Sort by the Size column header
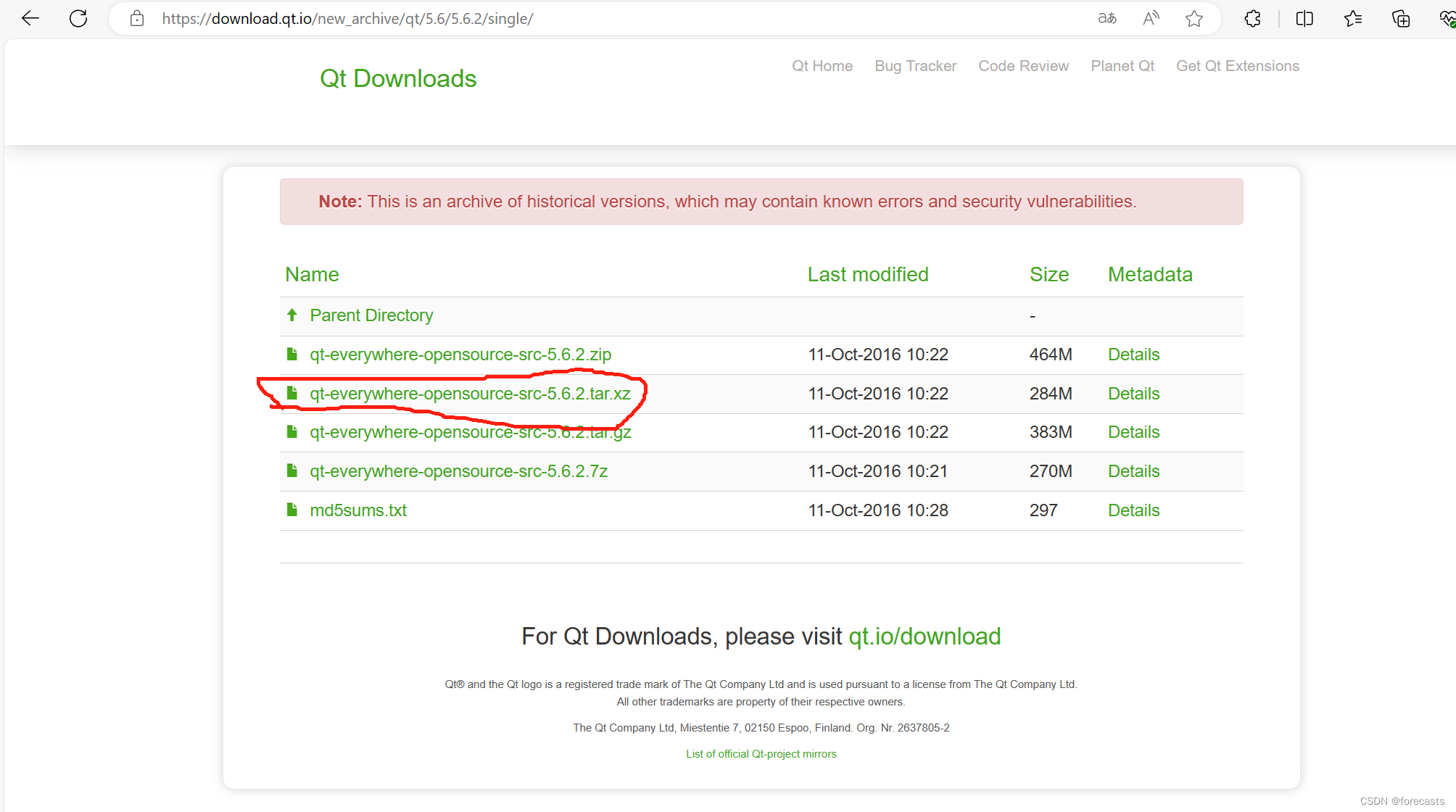 [x=1049, y=275]
